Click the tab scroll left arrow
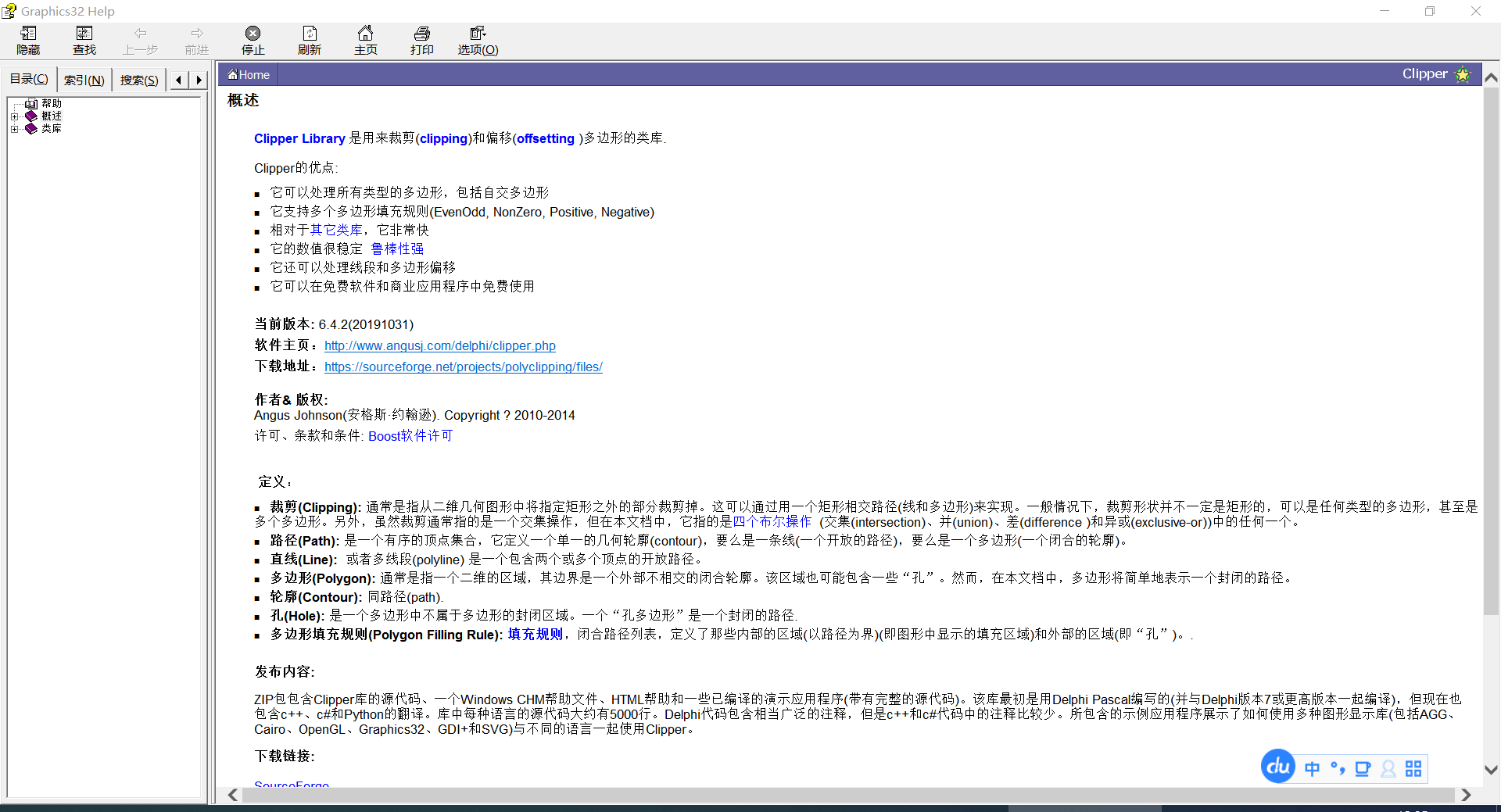 coord(179,80)
